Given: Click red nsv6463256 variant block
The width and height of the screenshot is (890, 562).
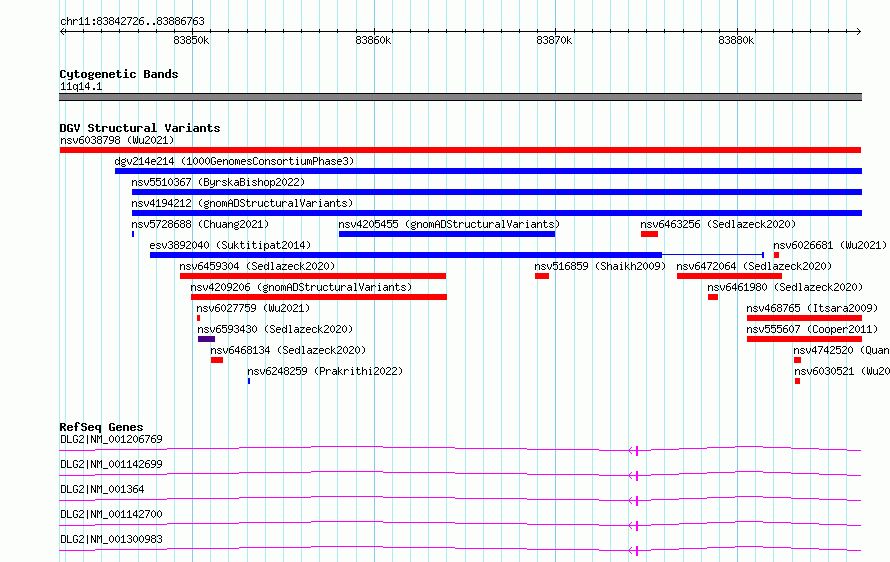Looking at the screenshot, I should (x=649, y=234).
